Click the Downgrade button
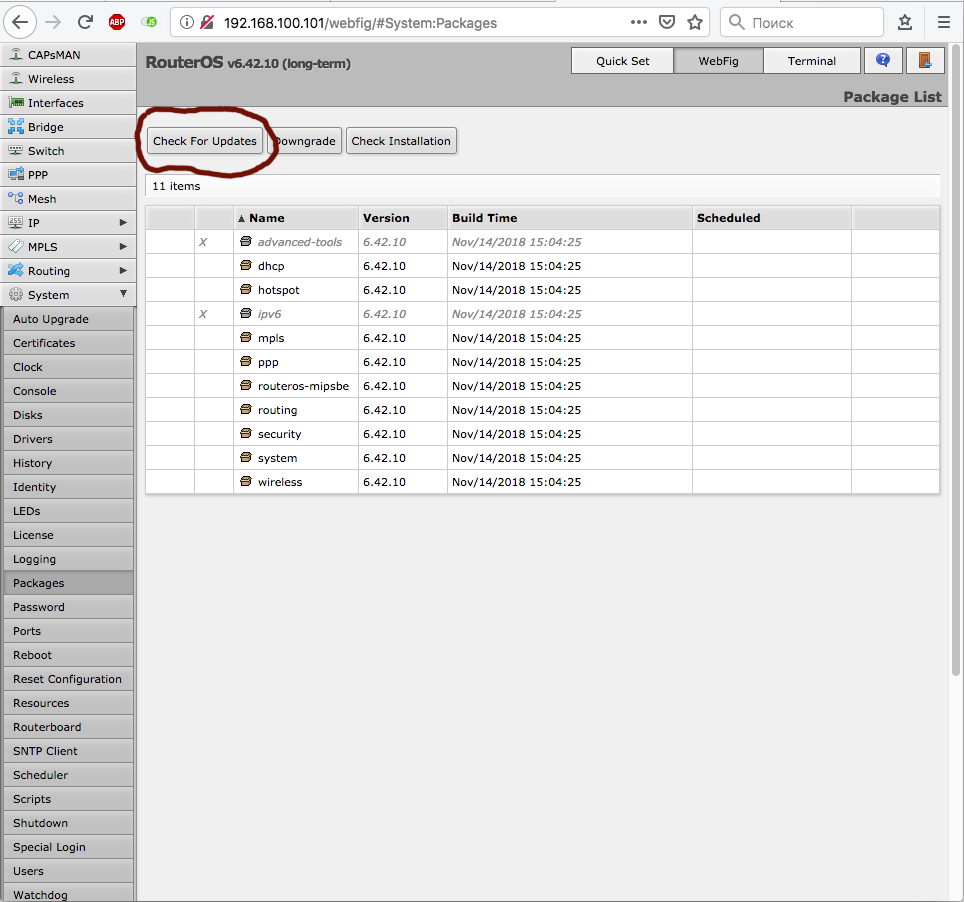 305,141
